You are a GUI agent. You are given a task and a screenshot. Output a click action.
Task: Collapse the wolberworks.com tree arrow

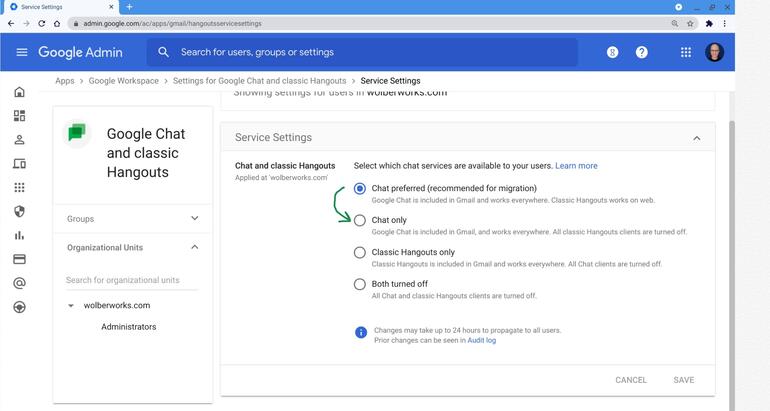71,305
